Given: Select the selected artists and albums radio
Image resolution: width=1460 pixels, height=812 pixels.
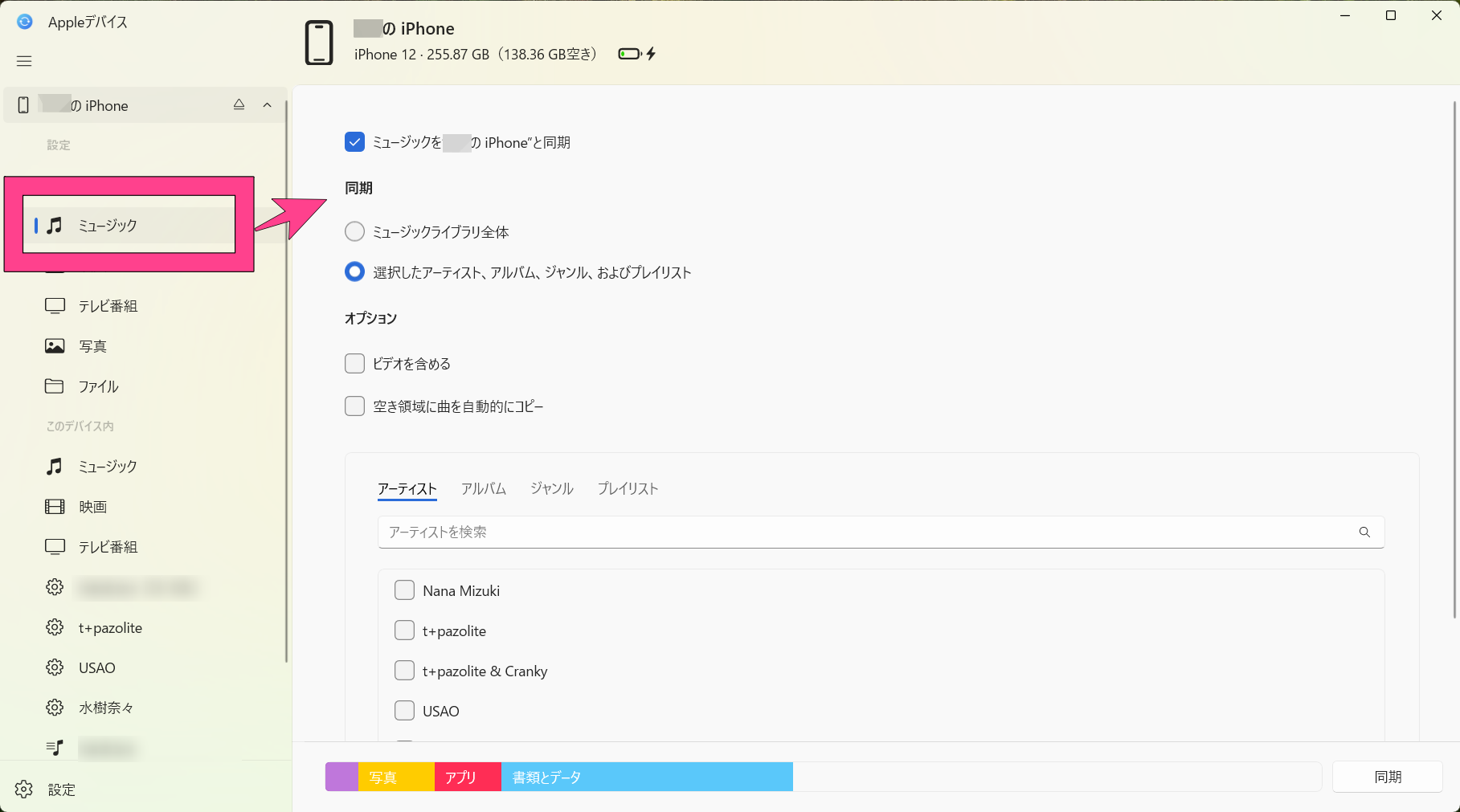Looking at the screenshot, I should click(354, 272).
